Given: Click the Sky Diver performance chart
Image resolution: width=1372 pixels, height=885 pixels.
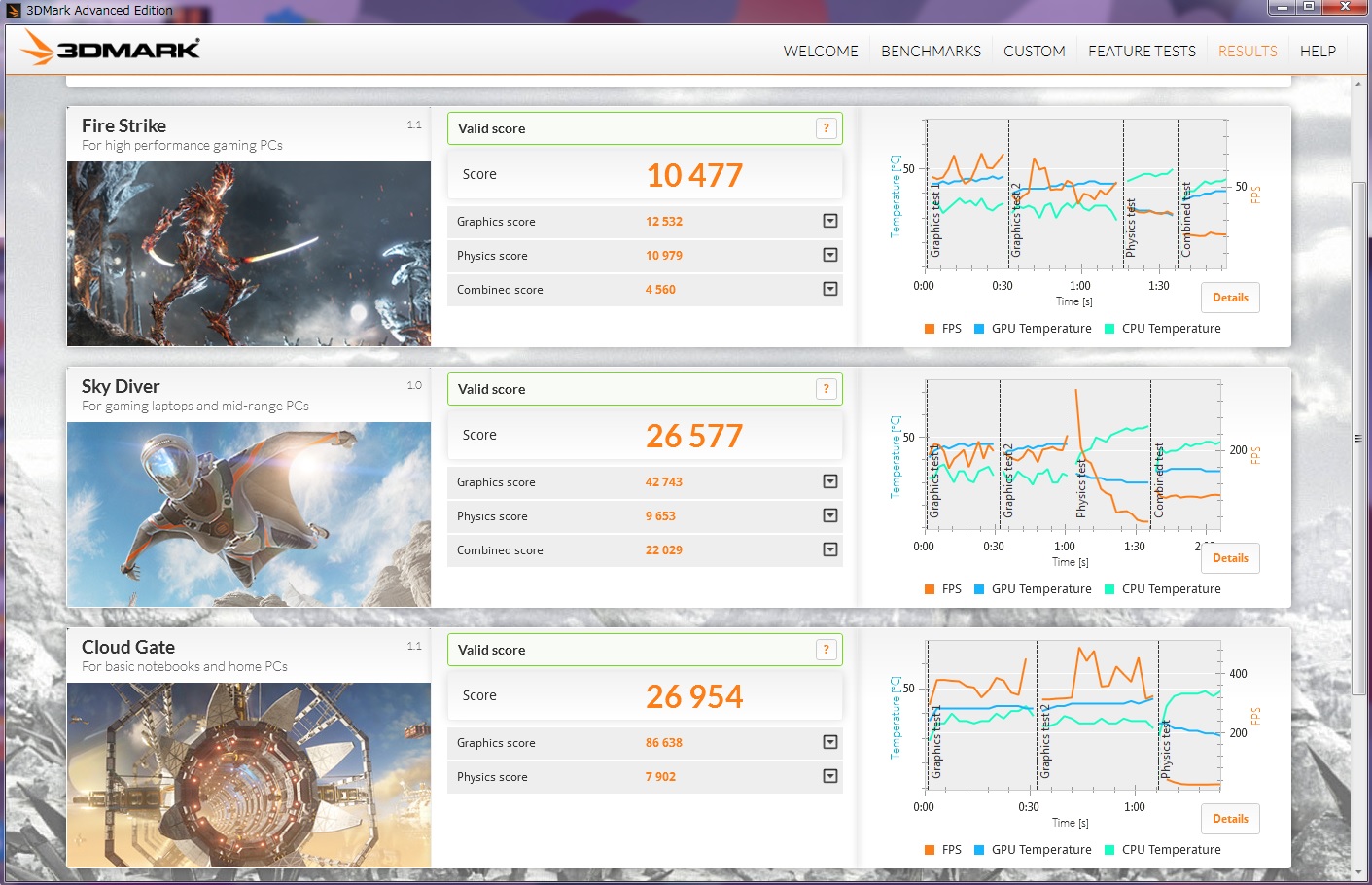Looking at the screenshot, I should (x=1073, y=455).
